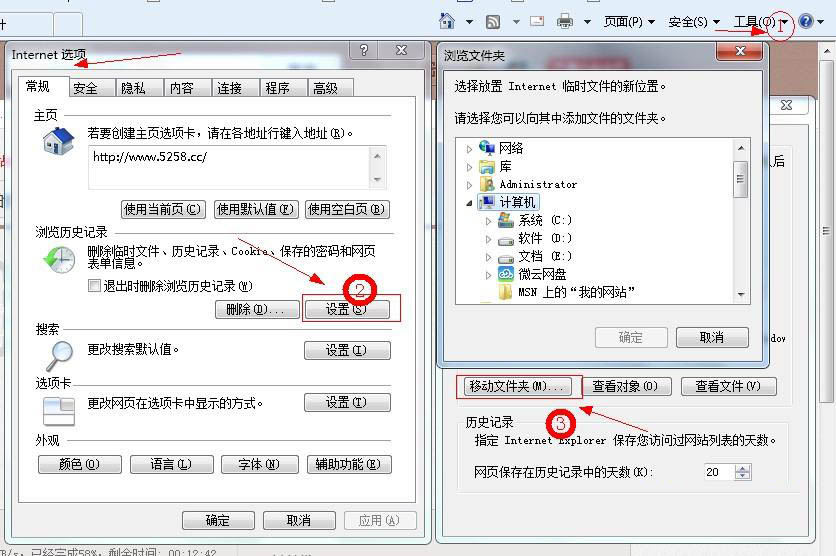Expand the 网络 tree node
The image size is (836, 556).
(x=469, y=149)
